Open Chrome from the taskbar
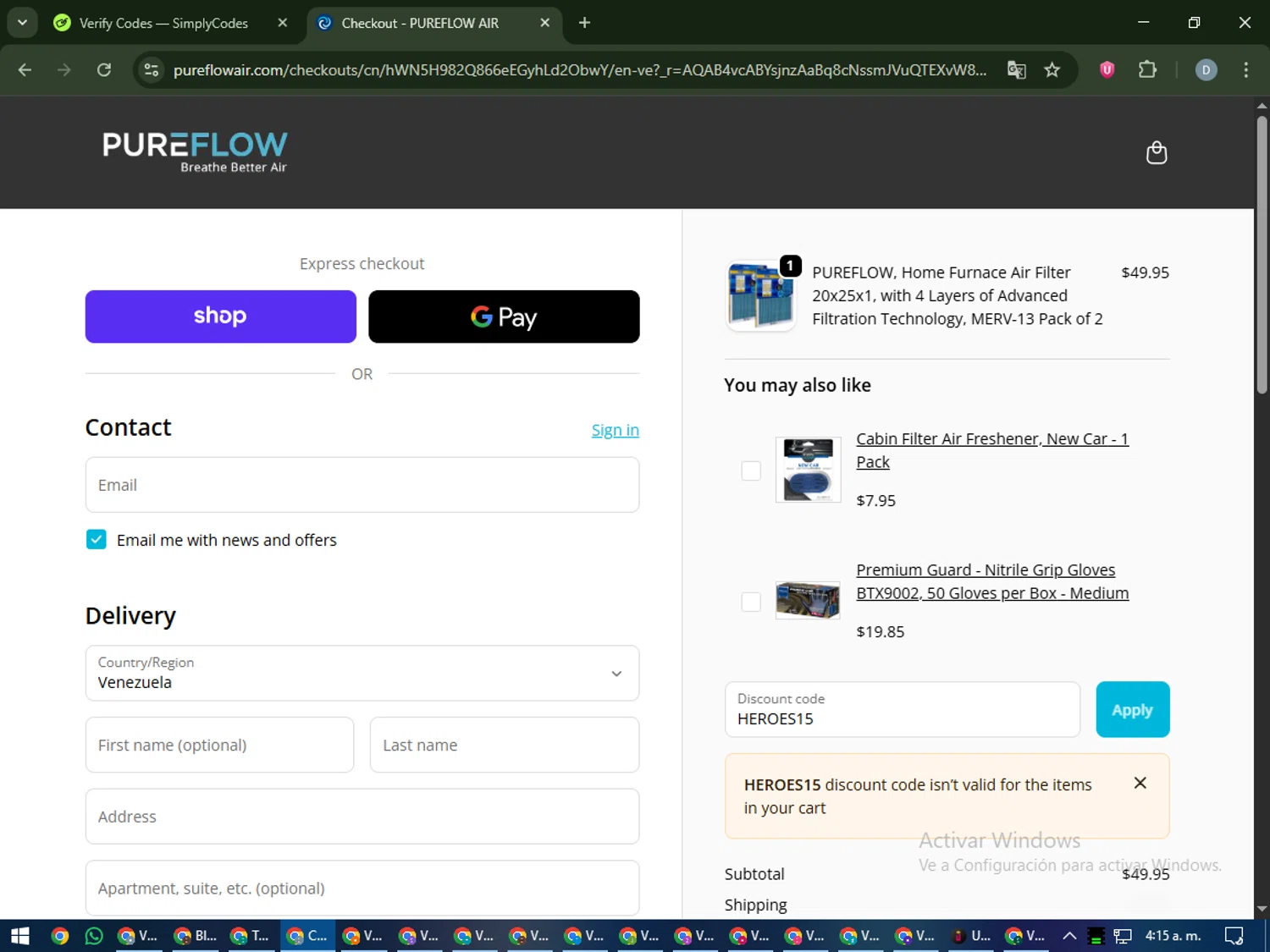The height and width of the screenshot is (952, 1270). point(60,936)
